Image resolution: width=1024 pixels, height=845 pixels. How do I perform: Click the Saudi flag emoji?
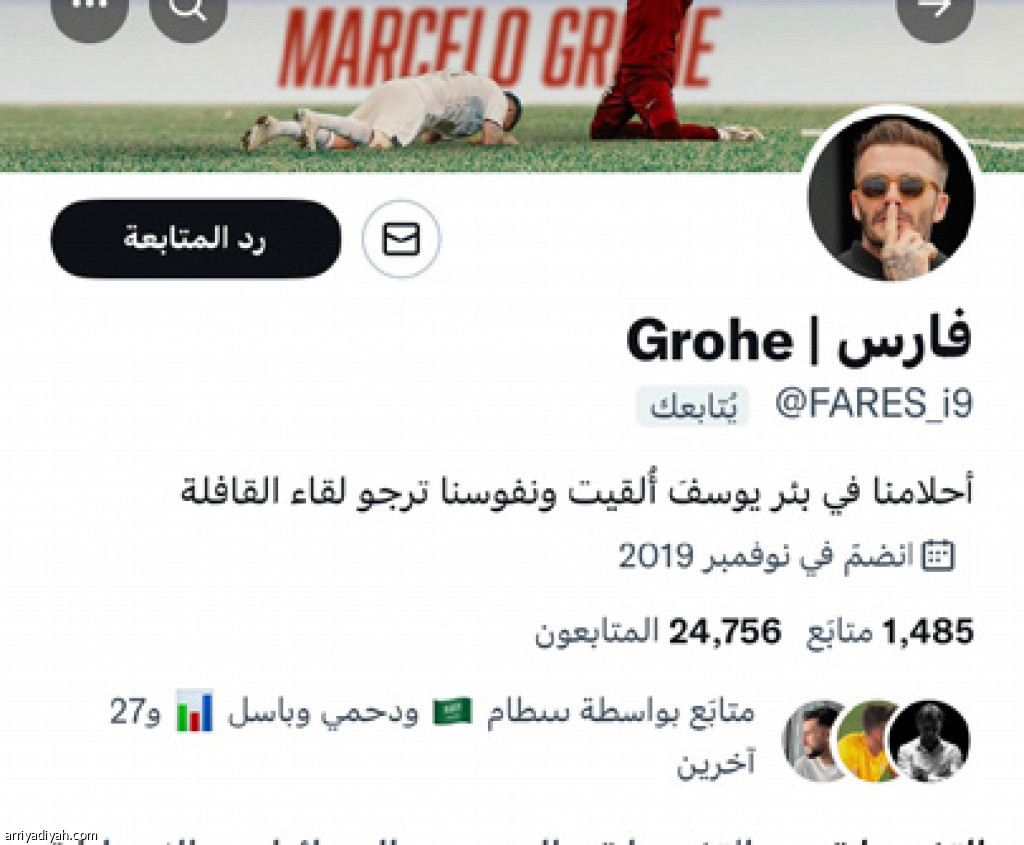pyautogui.click(x=452, y=712)
